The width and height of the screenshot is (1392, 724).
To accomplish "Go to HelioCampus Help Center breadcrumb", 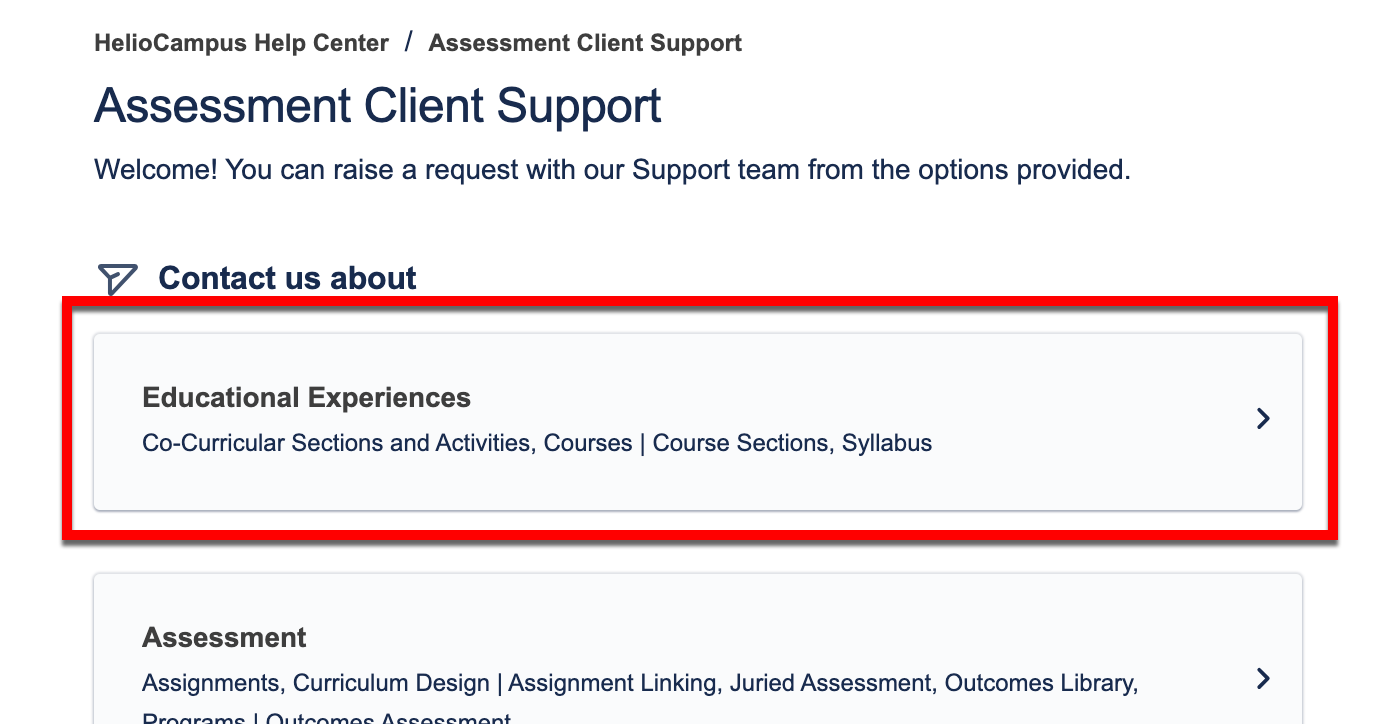I will [x=241, y=43].
